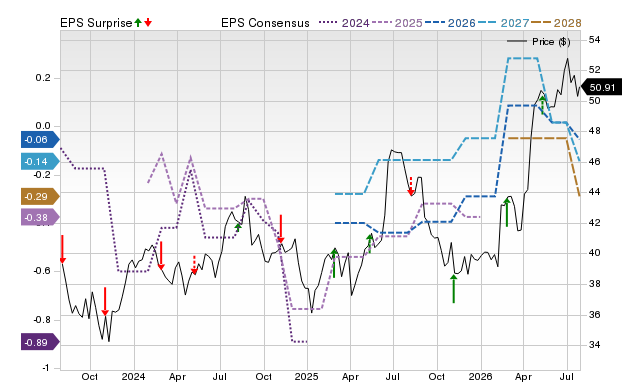Click the dark blue -0.06 value badge
640x382 pixels.
click(x=40, y=140)
